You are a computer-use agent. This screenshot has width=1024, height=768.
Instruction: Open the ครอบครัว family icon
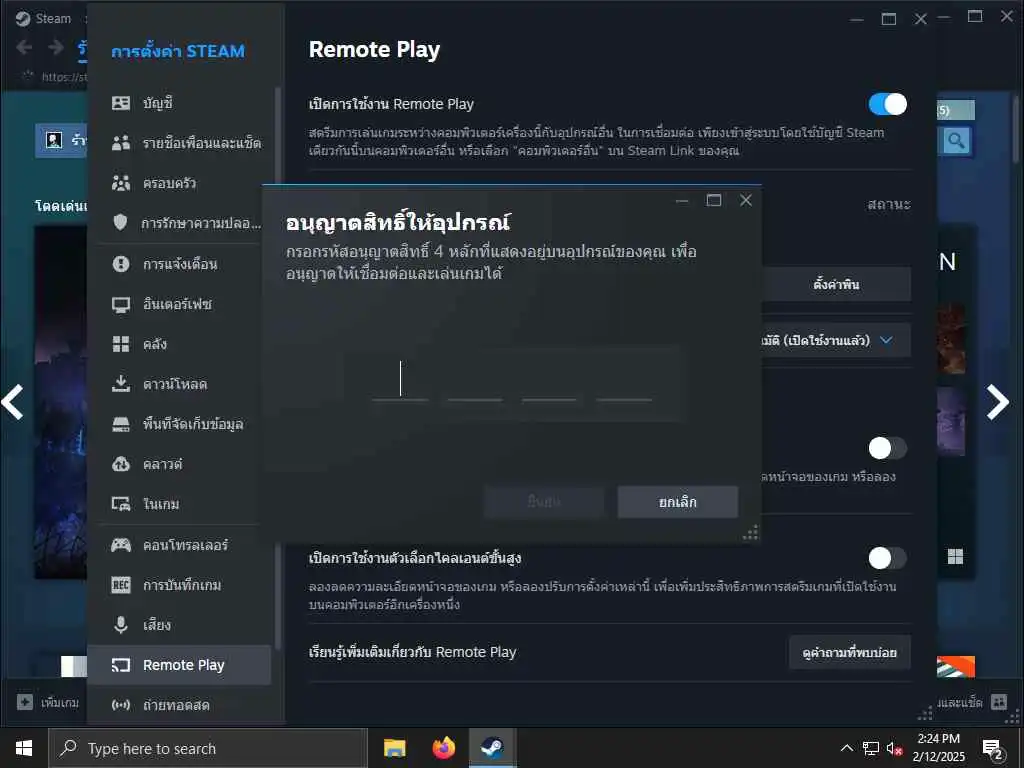pyautogui.click(x=121, y=183)
